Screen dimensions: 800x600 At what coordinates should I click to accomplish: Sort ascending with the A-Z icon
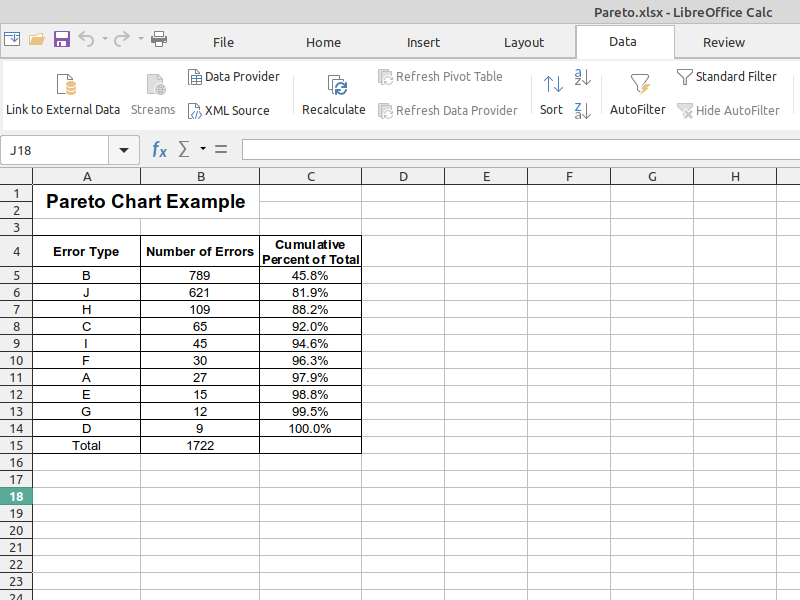click(x=583, y=77)
